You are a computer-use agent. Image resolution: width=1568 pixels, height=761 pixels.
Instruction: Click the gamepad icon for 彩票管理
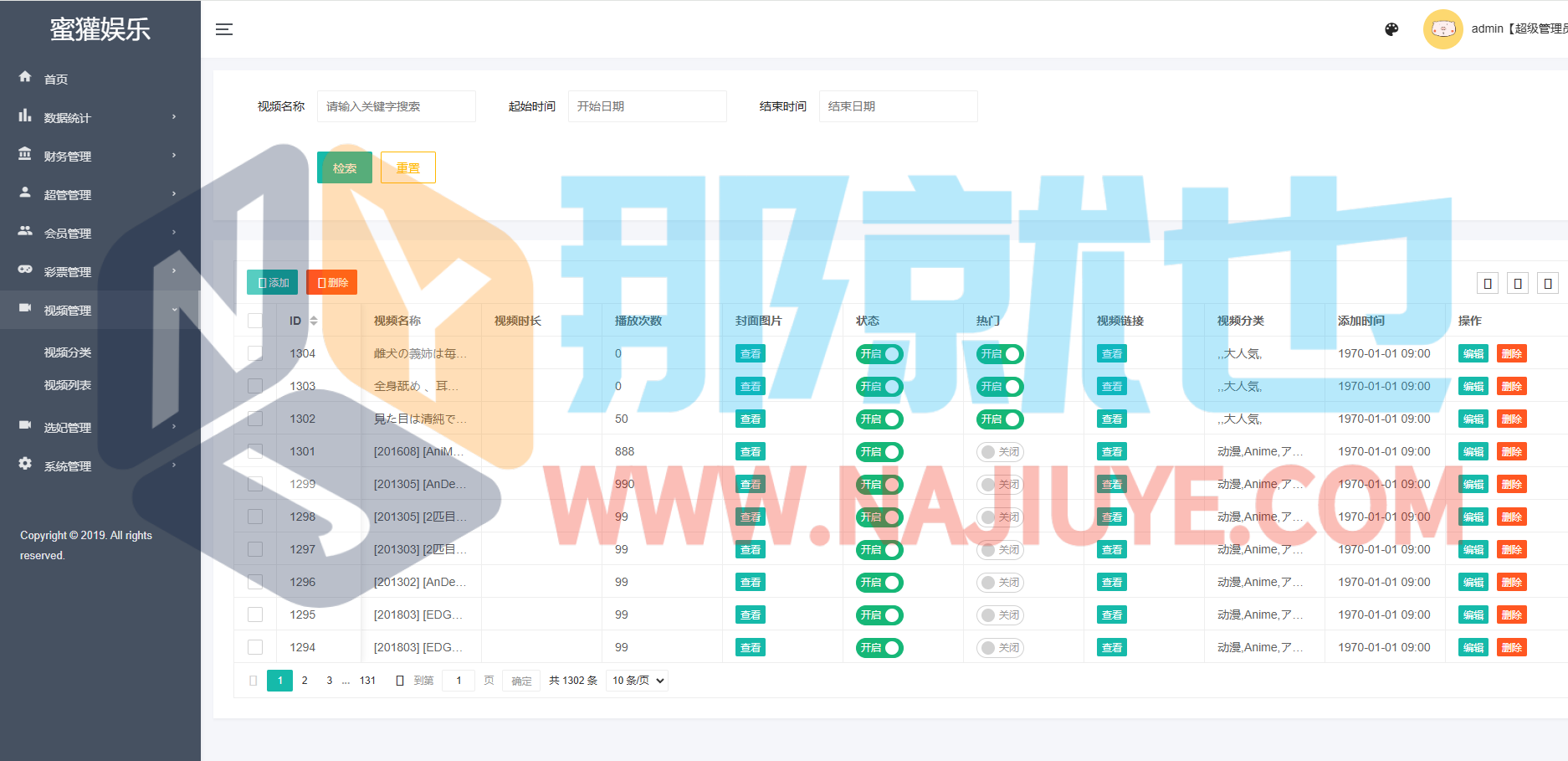pos(25,270)
